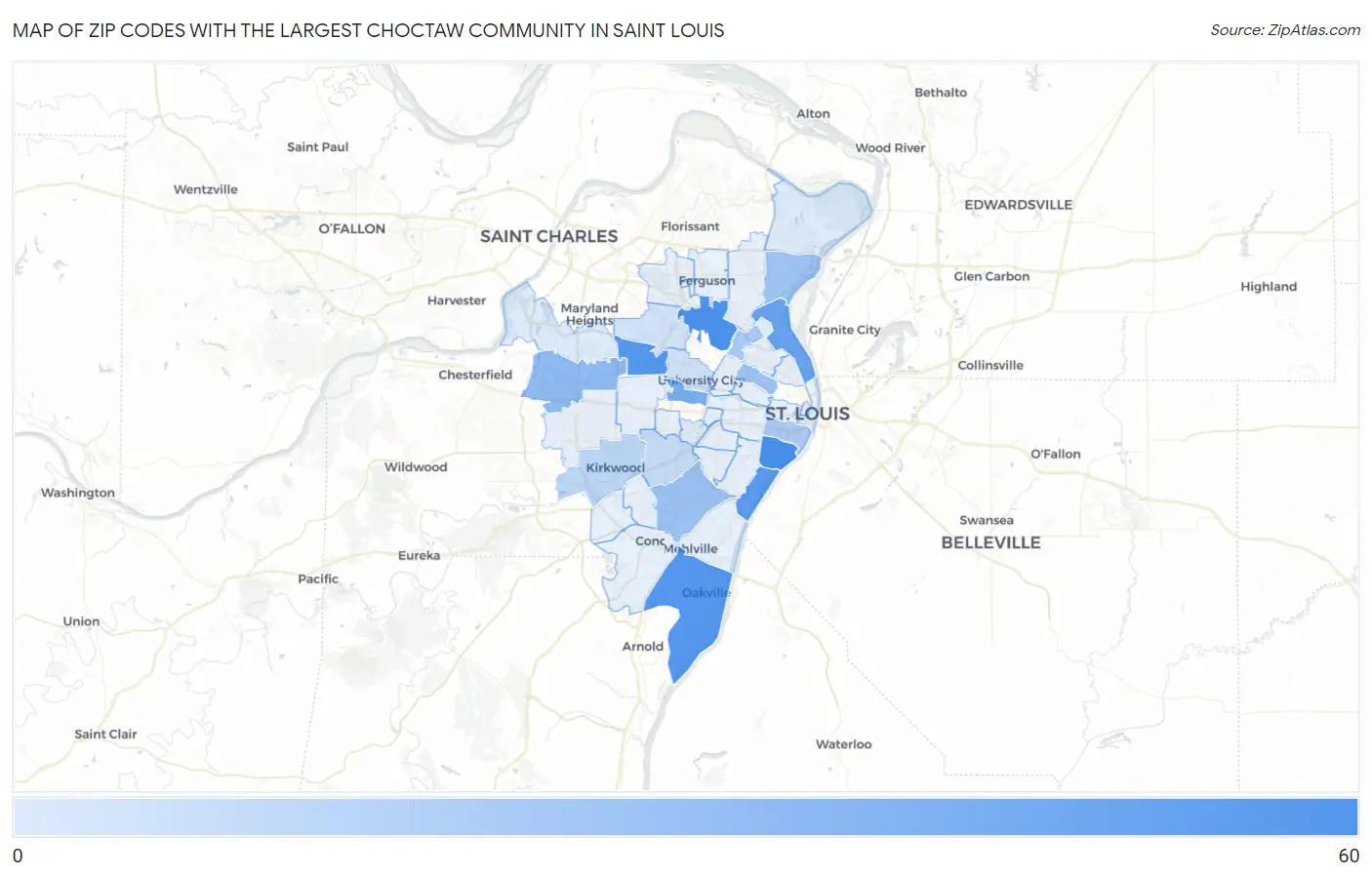Screen dimensions: 1372x877
Task: Click the Swansea town label
Action: pyautogui.click(x=987, y=521)
